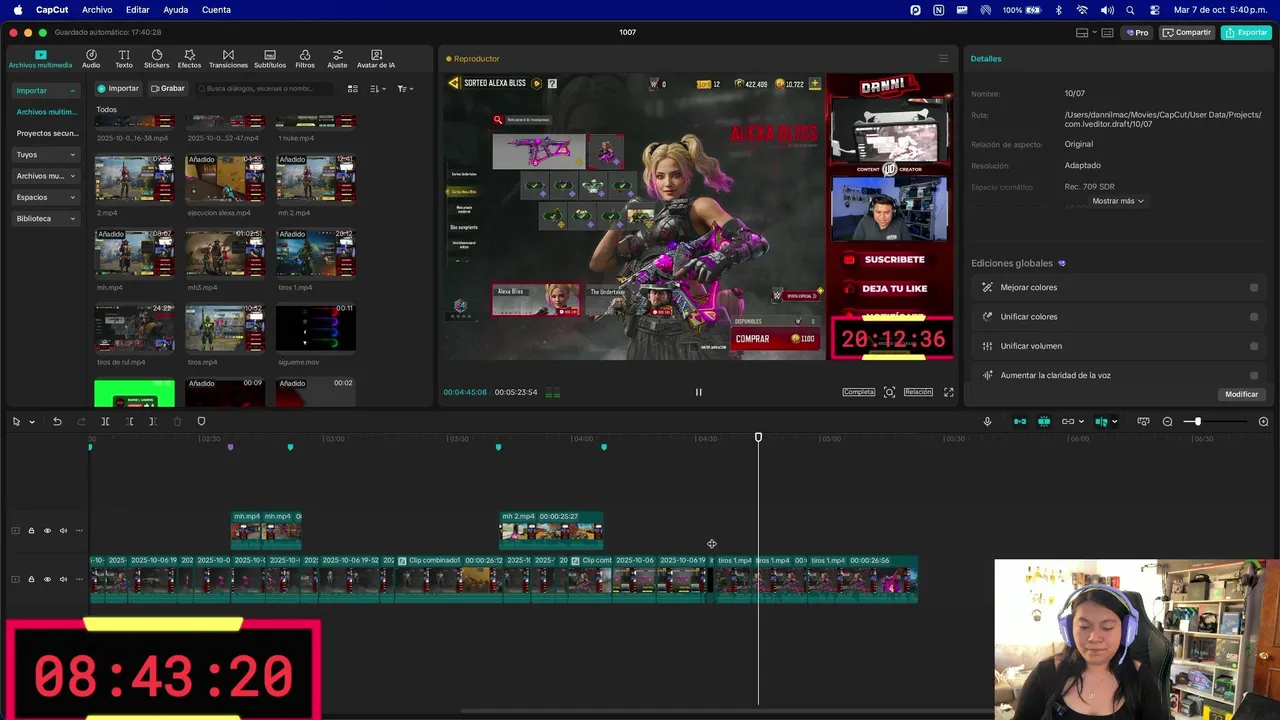Open the media sort order dropdown
Viewport: 1280px width, 720px height.
377,89
